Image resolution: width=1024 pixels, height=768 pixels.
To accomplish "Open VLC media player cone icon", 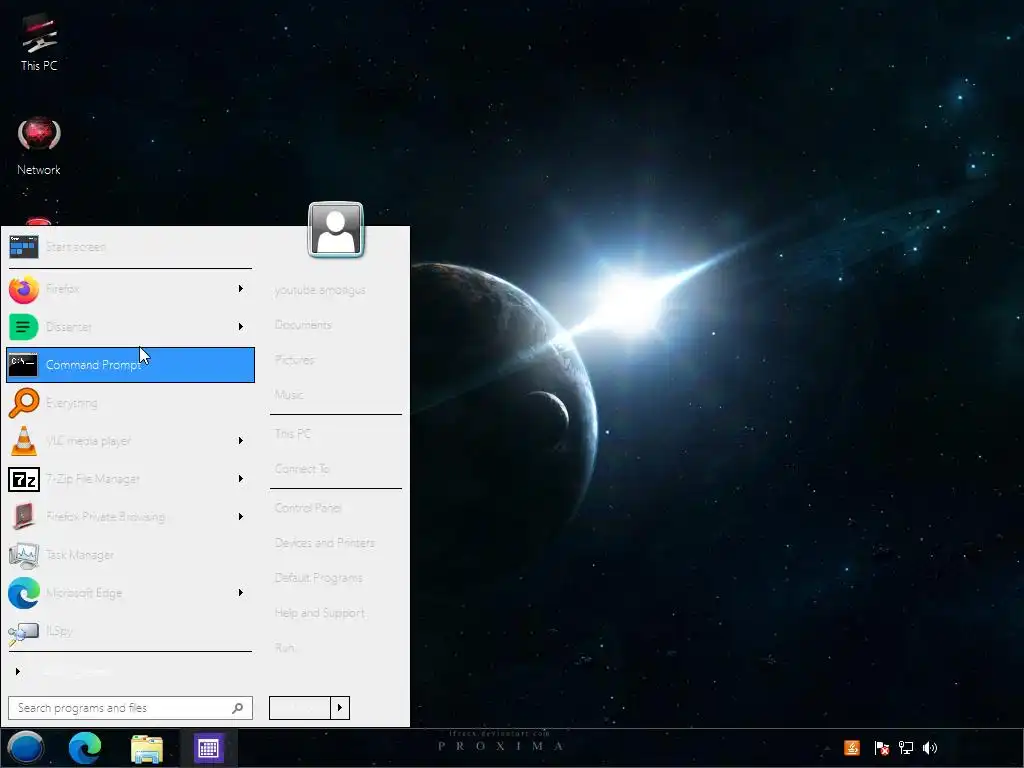I will [x=24, y=441].
